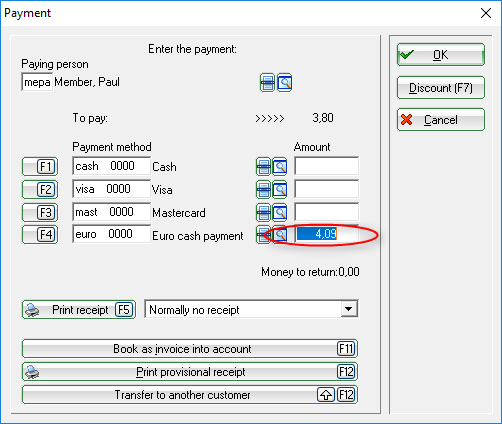This screenshot has height=424, width=502.
Task: Cancel the payment dialog
Action: pyautogui.click(x=441, y=119)
